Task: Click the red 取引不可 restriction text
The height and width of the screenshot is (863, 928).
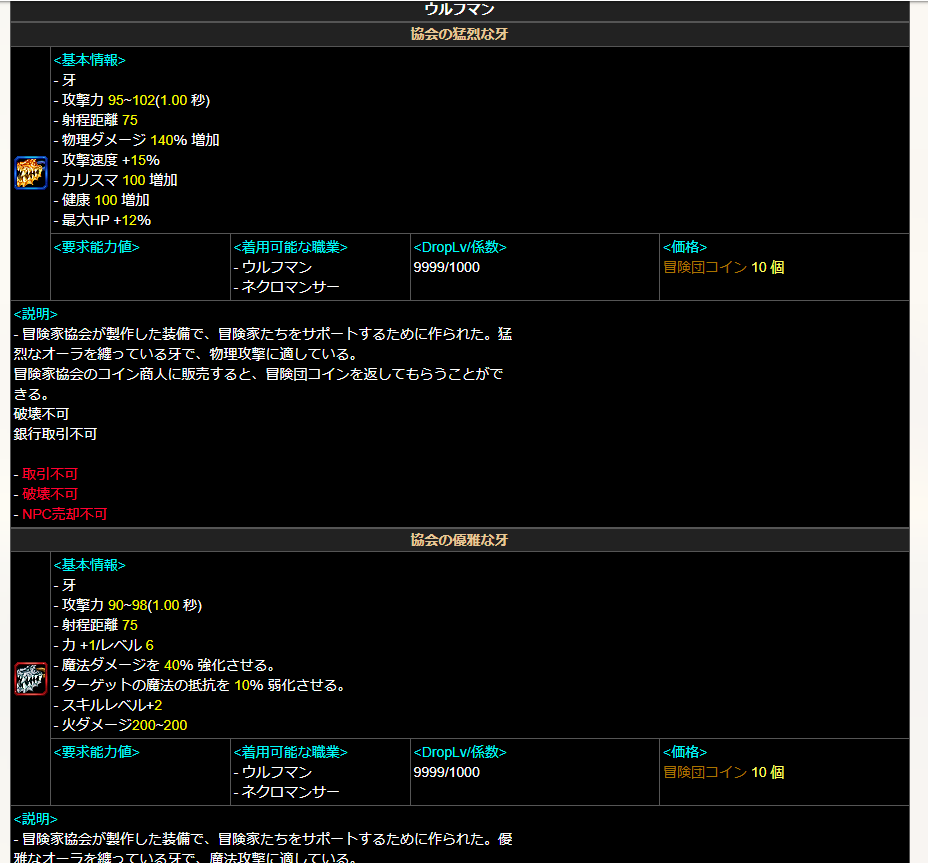Action: [x=48, y=474]
